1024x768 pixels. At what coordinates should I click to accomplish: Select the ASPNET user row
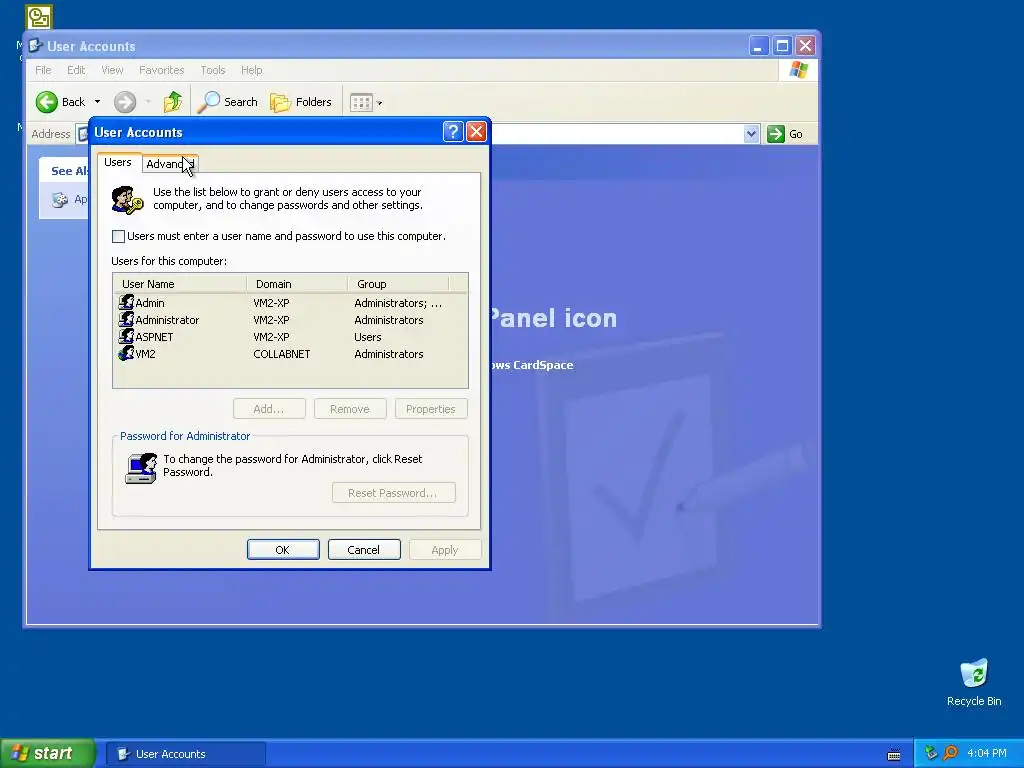290,337
